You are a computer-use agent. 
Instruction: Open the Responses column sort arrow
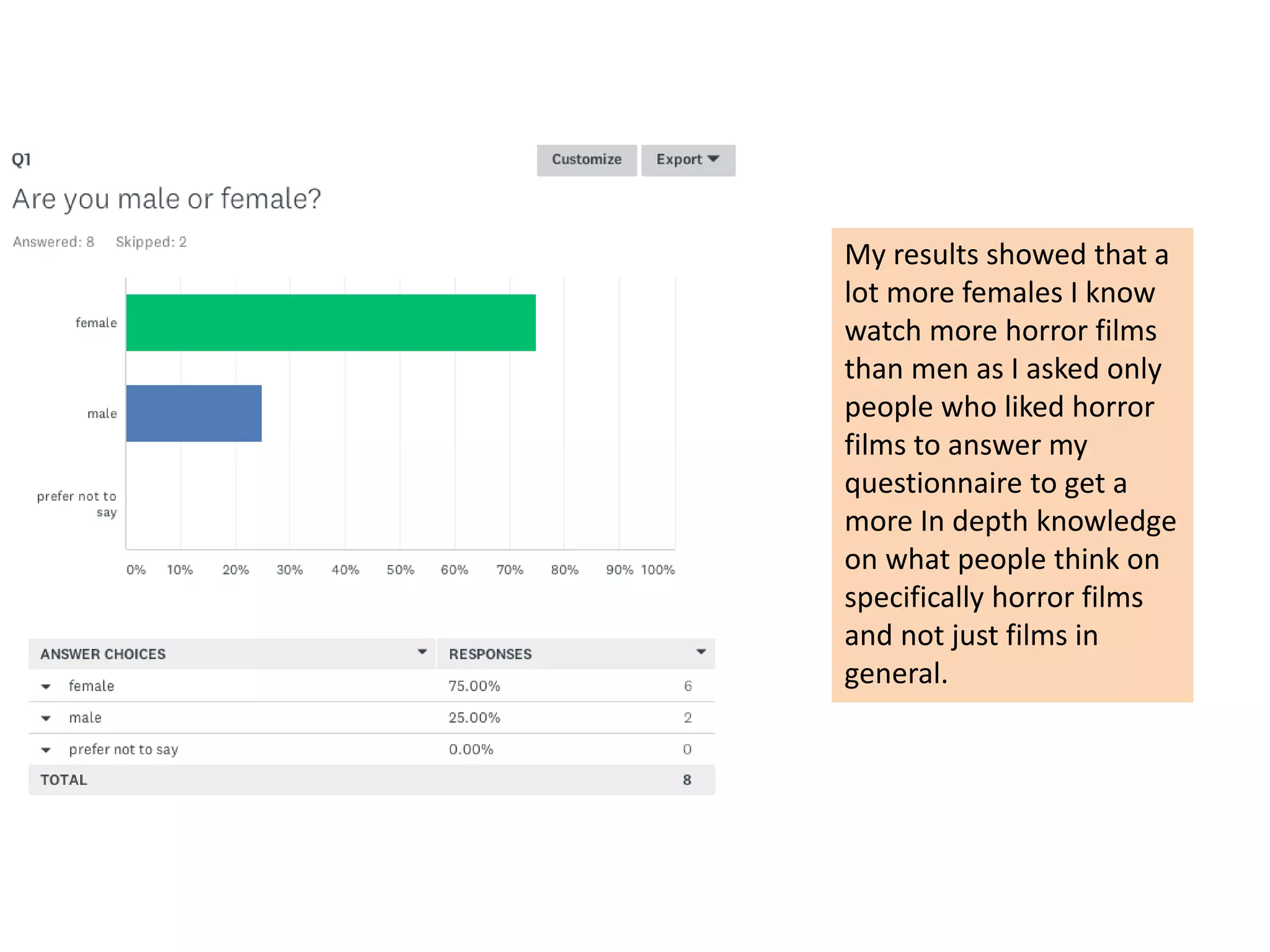tap(701, 652)
